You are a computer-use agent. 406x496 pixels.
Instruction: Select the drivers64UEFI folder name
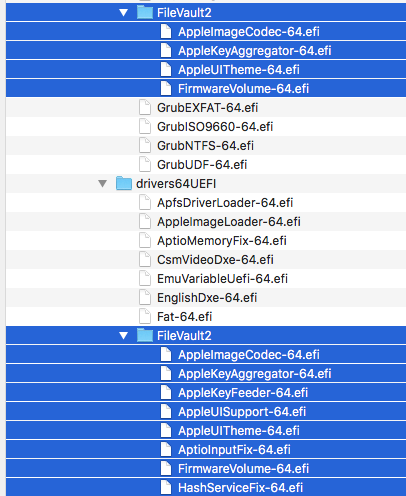coord(176,184)
